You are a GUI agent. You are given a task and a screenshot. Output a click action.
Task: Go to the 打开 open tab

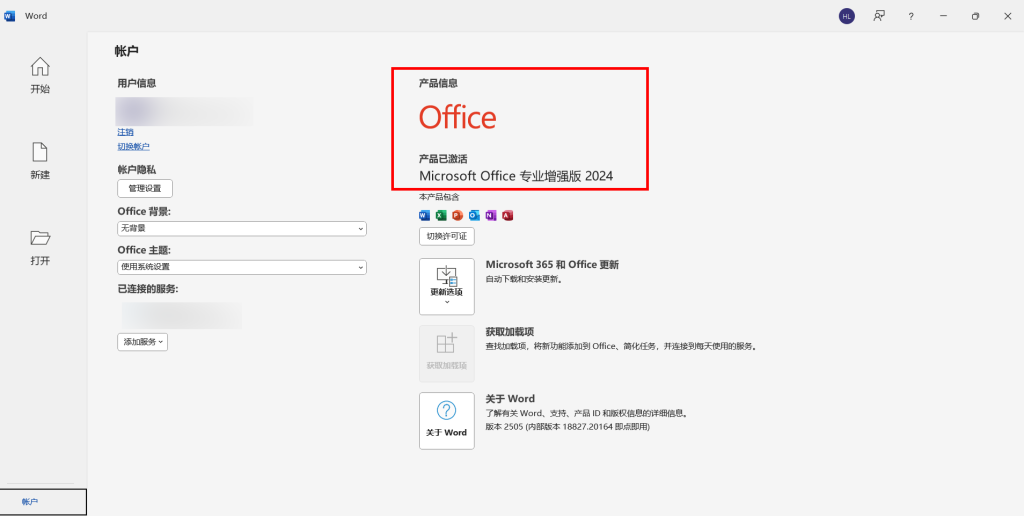pos(40,248)
